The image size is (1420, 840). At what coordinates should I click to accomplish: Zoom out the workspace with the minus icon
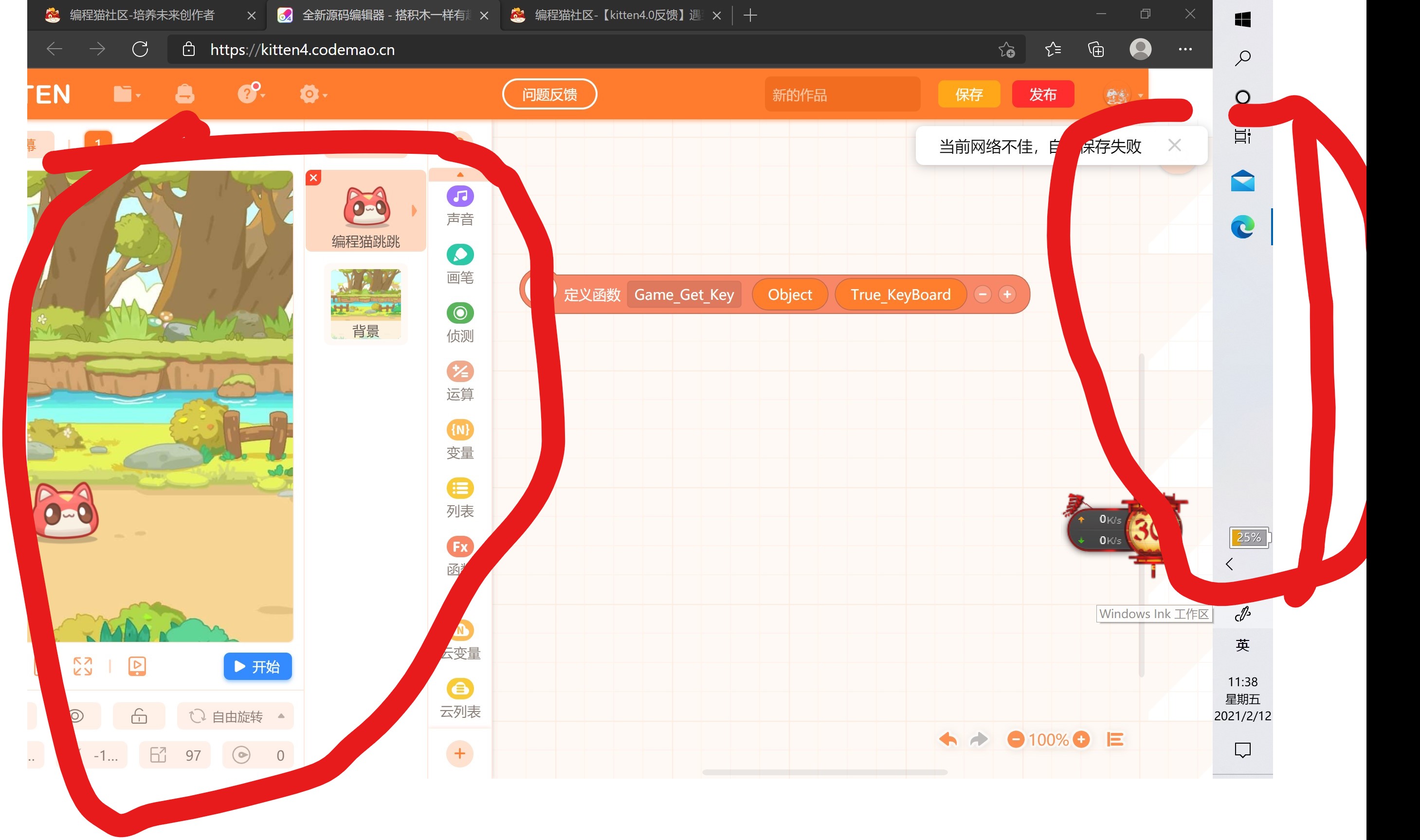point(1016,739)
